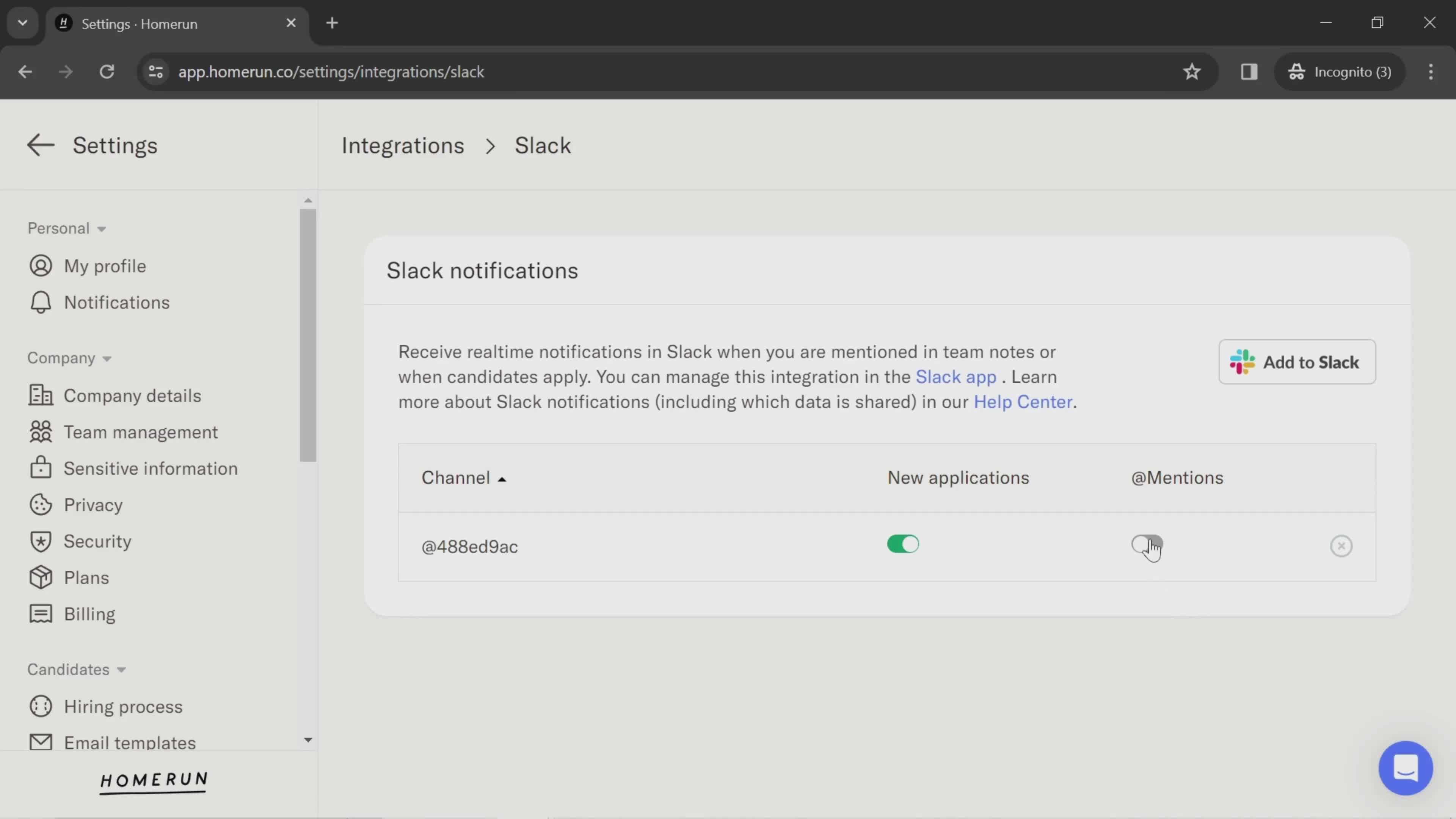Screen dimensions: 1456x819
Task: Click the sidebar scroll up arrow
Action: click(x=308, y=200)
